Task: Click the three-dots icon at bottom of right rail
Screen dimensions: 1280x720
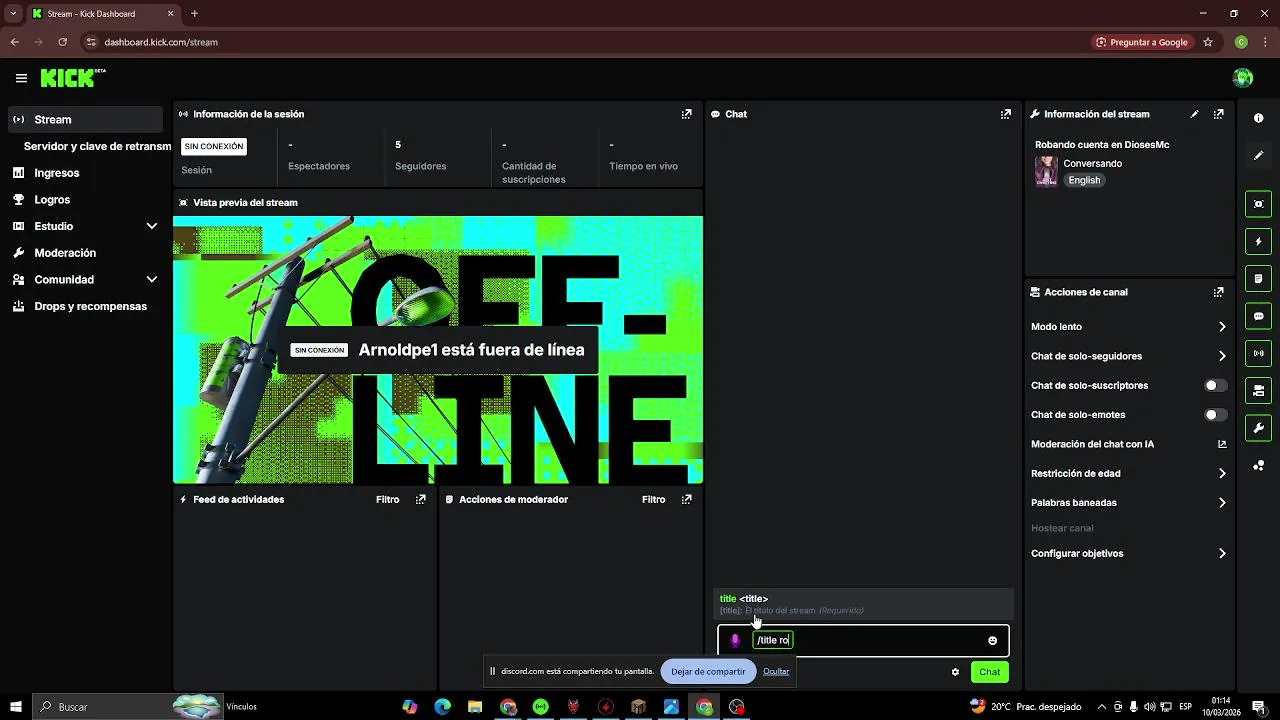Action: coord(1258,465)
